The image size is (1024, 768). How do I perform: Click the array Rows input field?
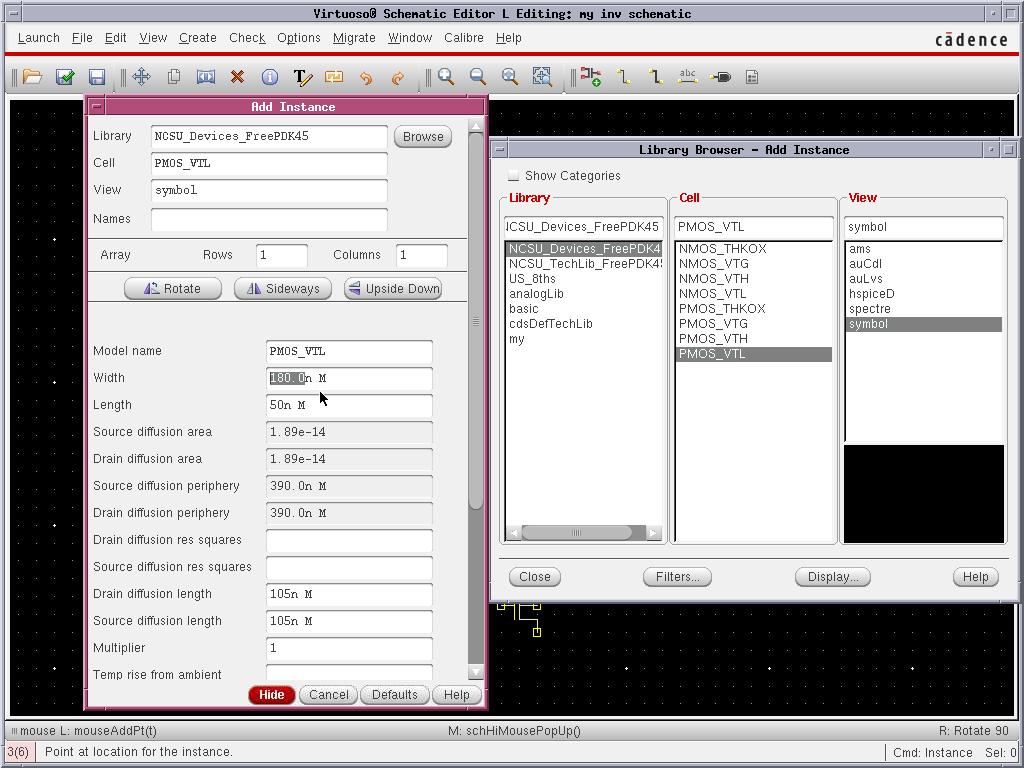click(281, 255)
